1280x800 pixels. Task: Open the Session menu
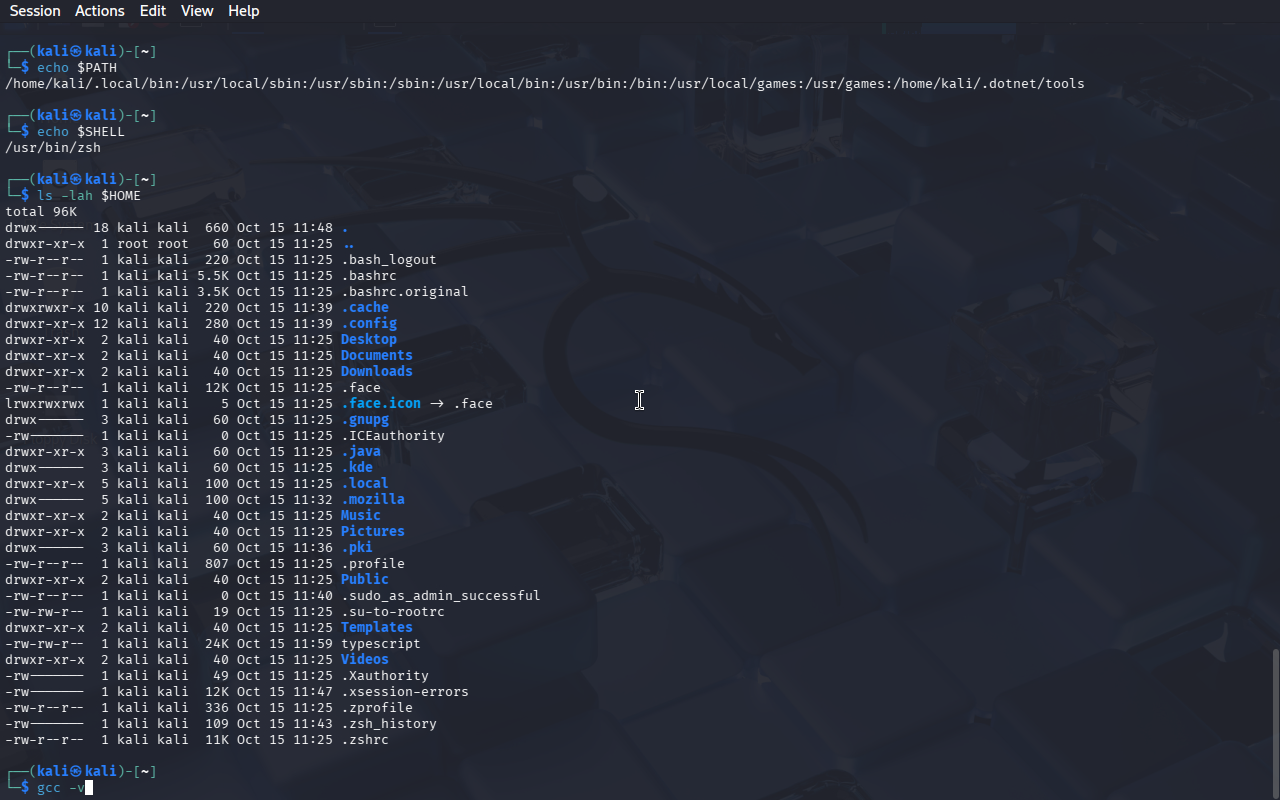35,11
